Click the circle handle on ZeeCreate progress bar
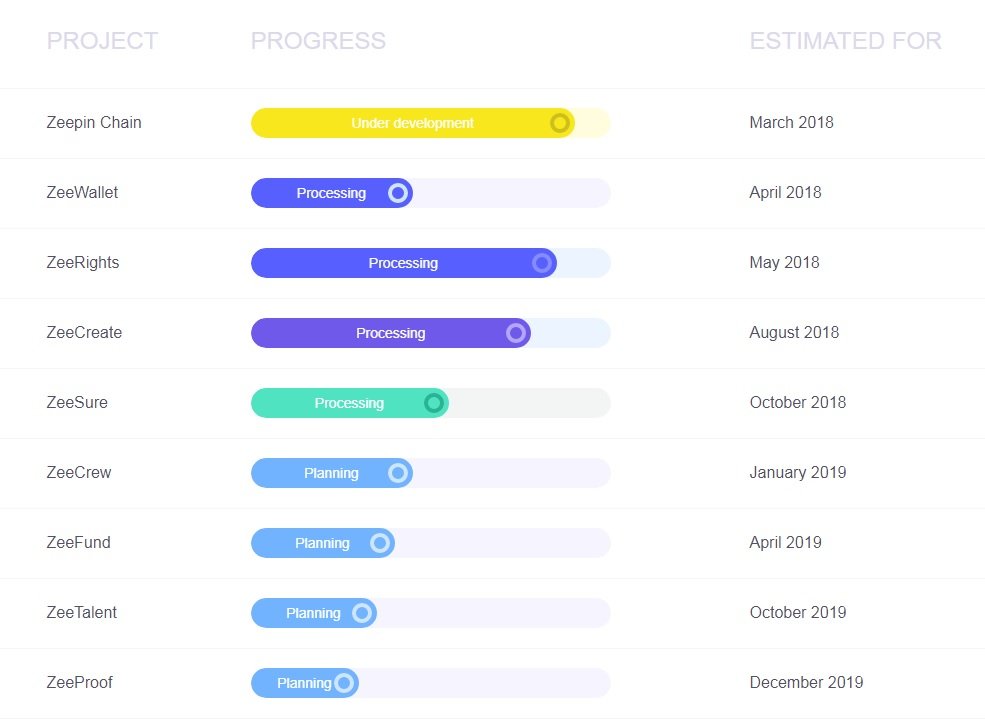 pos(516,333)
